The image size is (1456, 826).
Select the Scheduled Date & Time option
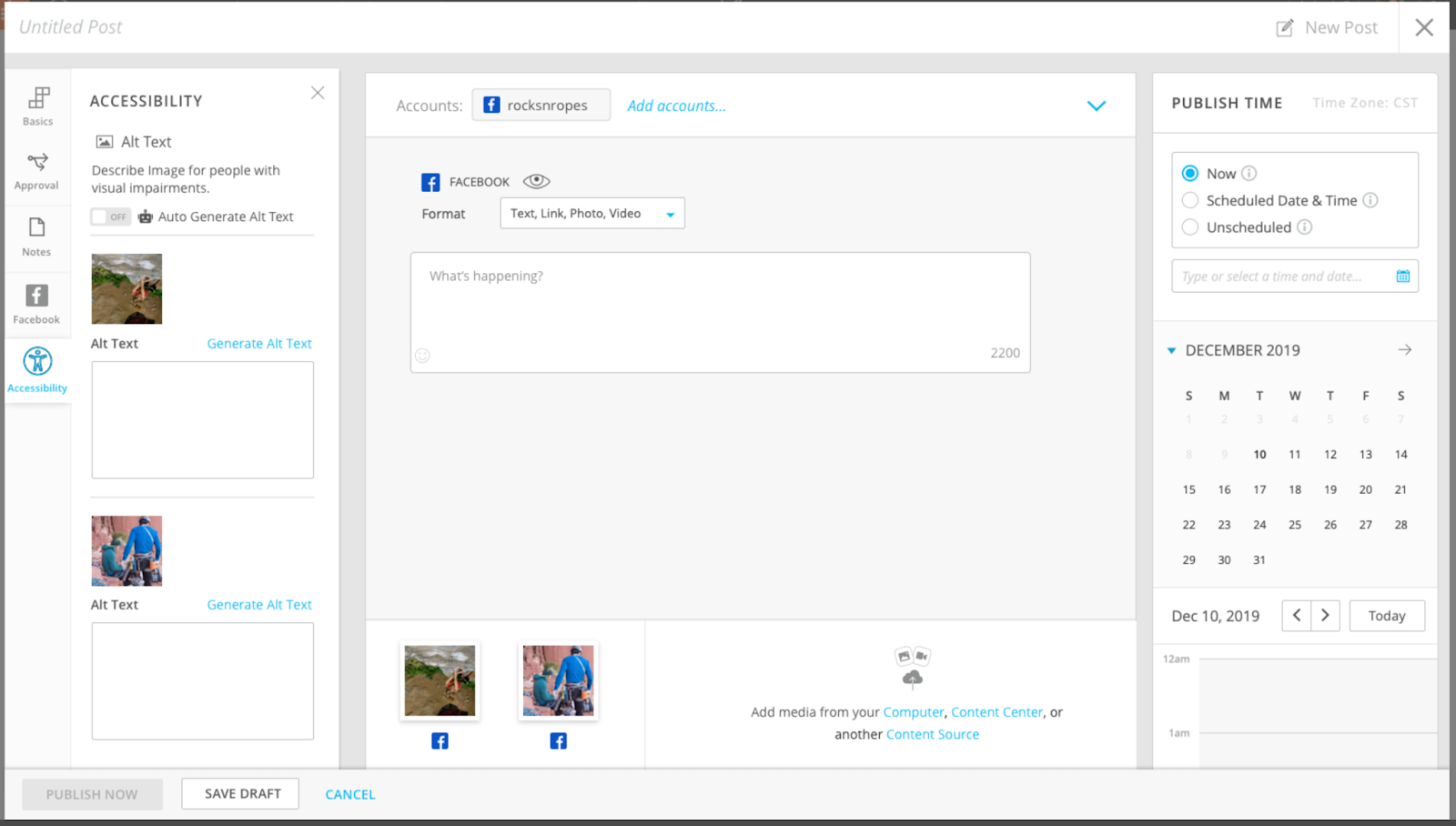click(x=1190, y=200)
